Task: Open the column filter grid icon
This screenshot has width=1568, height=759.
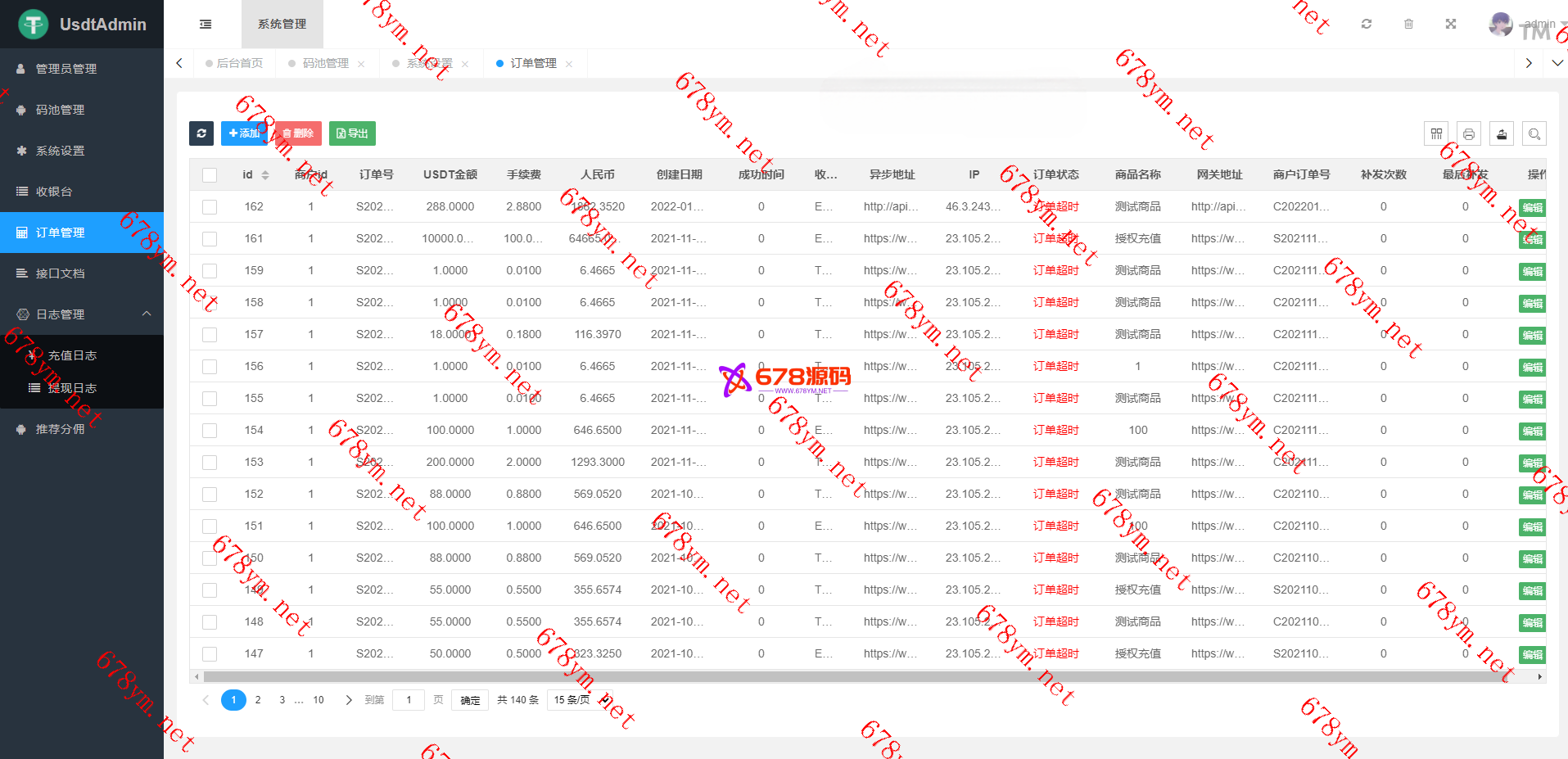Action: tap(1436, 133)
